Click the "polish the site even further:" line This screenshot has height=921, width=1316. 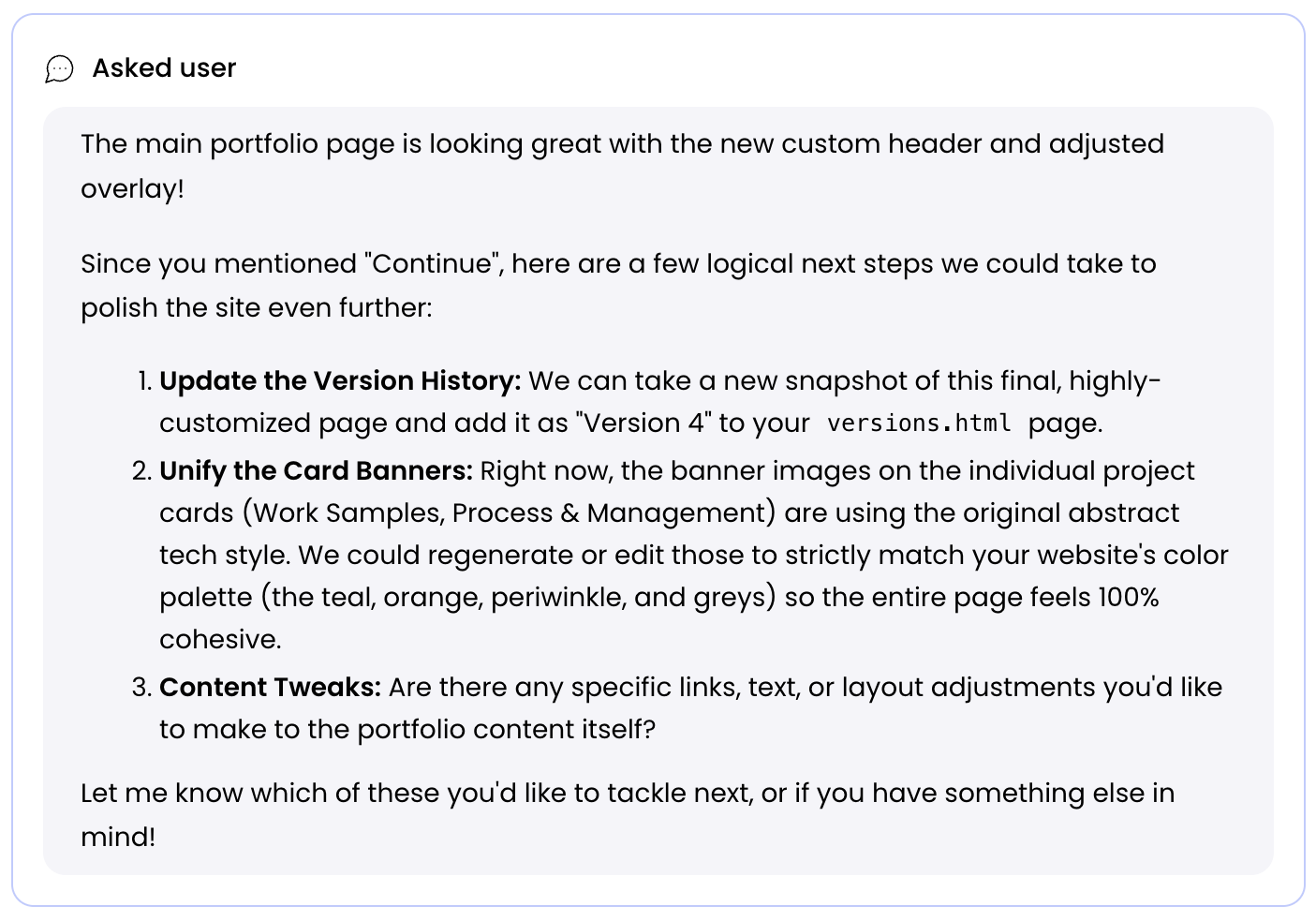256,308
